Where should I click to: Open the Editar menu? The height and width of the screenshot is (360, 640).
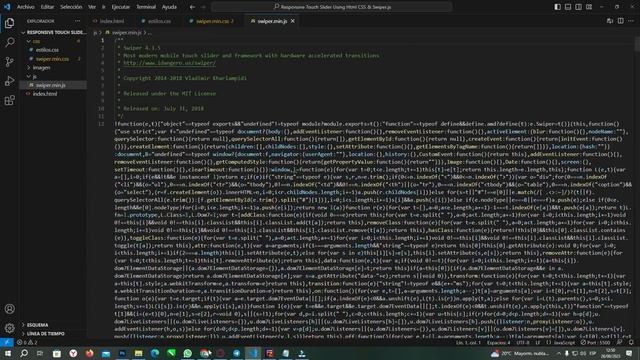pyautogui.click(x=47, y=7)
